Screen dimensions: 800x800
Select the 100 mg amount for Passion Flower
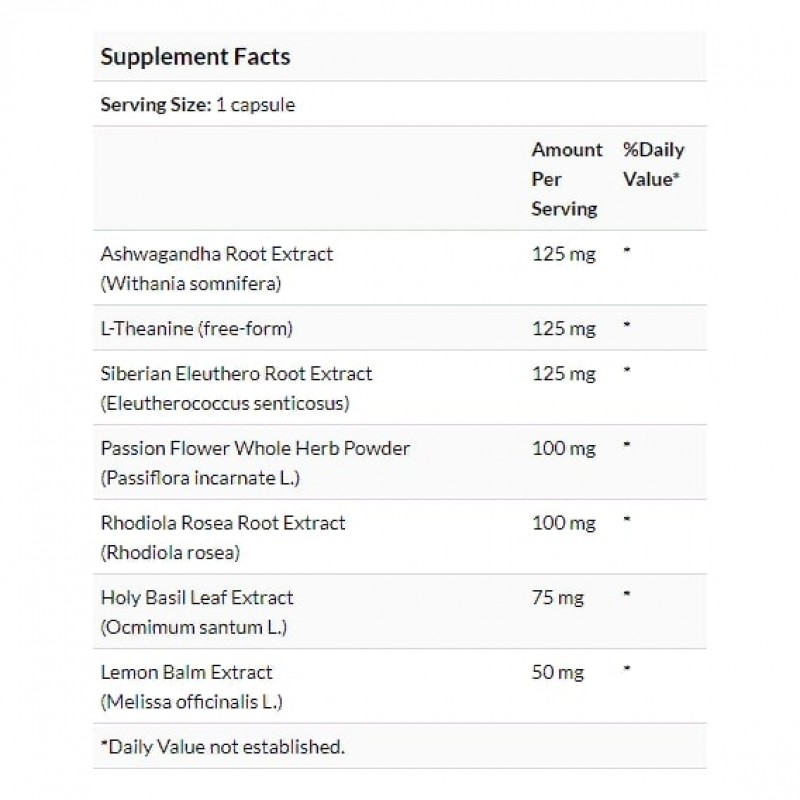click(x=563, y=448)
